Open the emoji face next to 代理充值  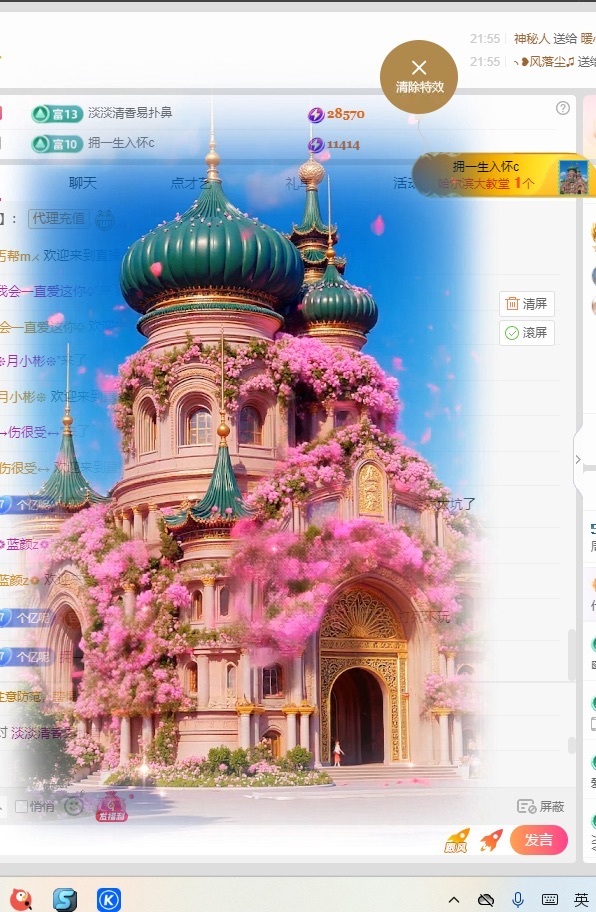point(105,220)
